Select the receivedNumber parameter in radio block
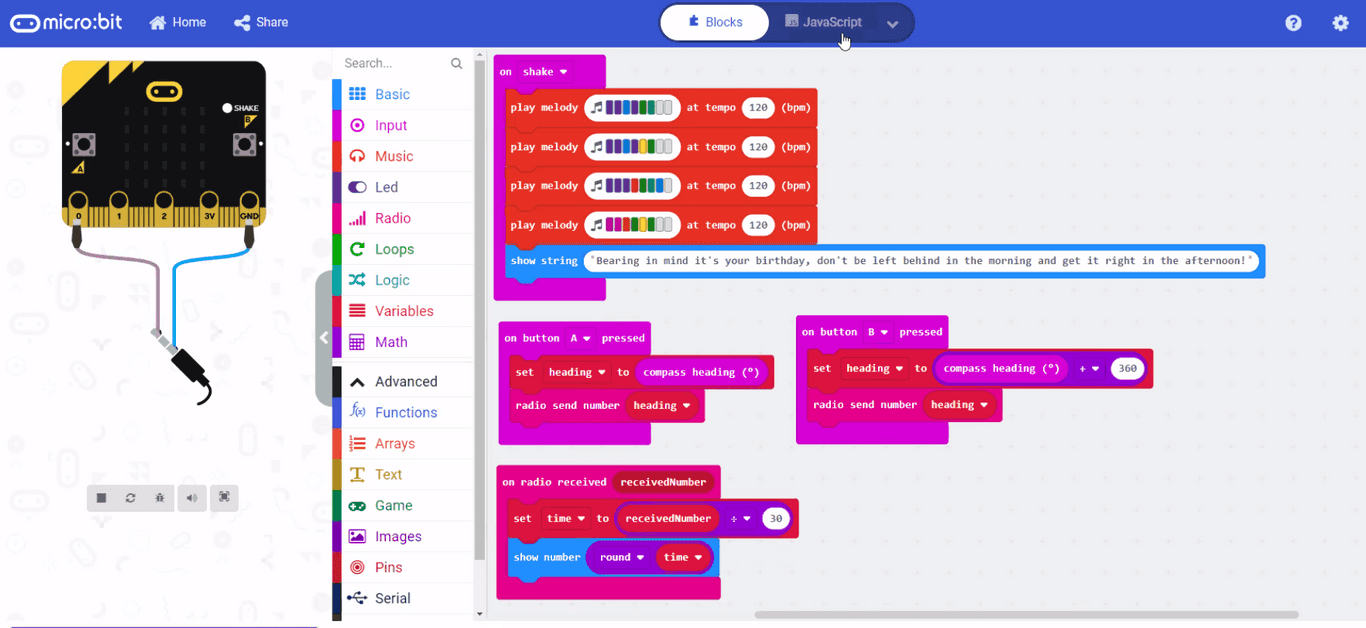 (663, 482)
